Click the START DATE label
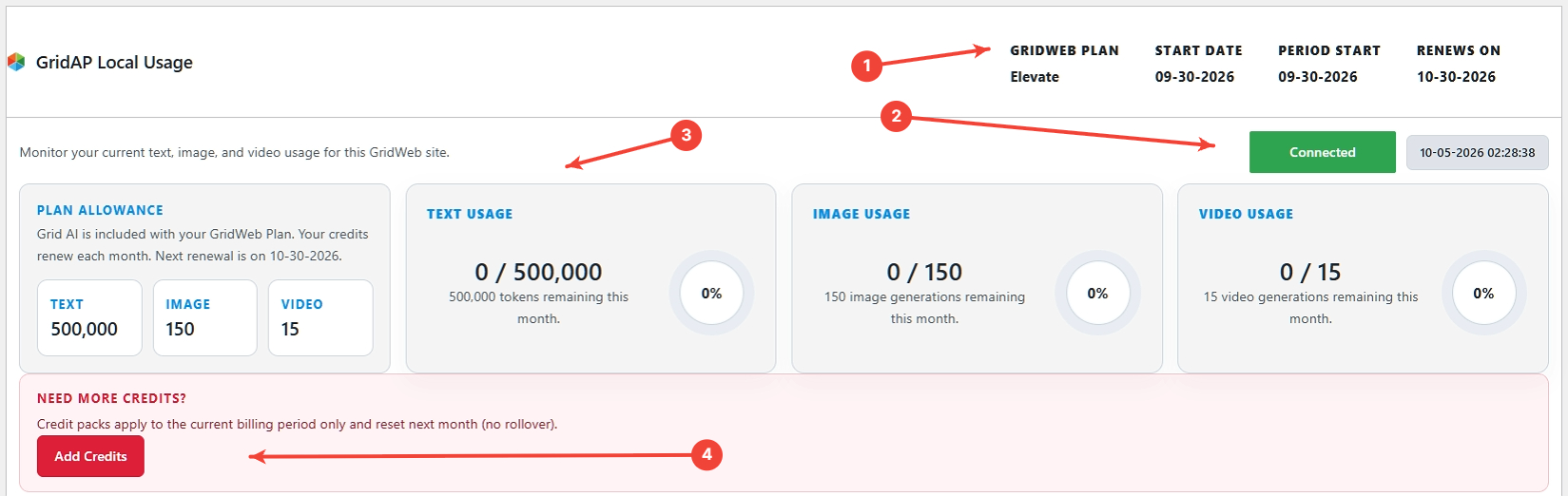The height and width of the screenshot is (496, 1568). (1198, 50)
